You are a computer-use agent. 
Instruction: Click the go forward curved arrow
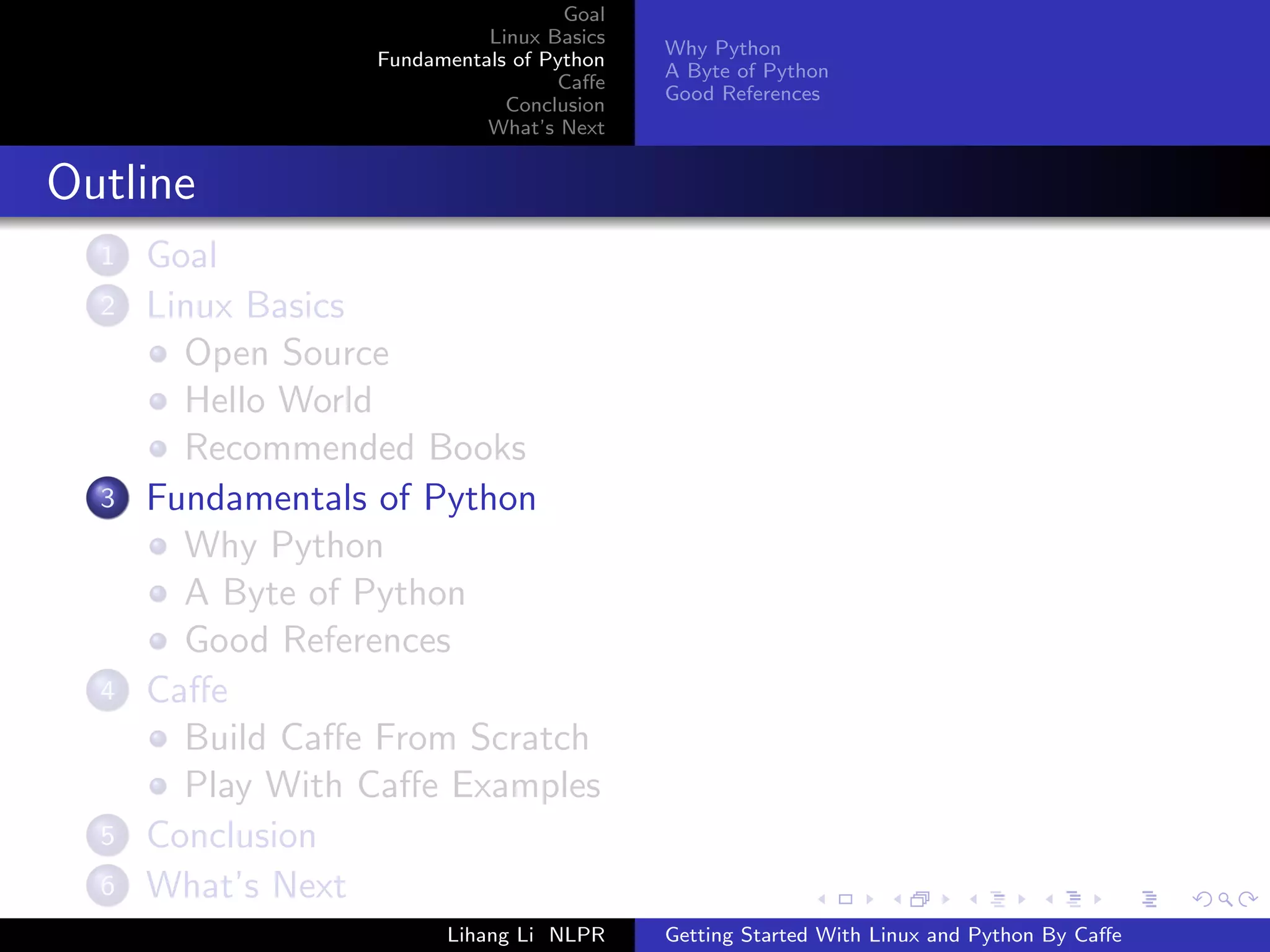(x=1248, y=899)
